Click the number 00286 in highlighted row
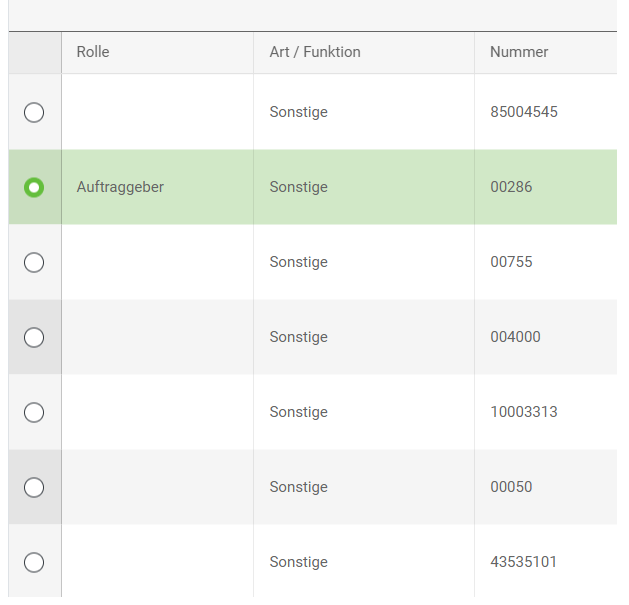Screen dimensions: 629x605 pos(511,187)
